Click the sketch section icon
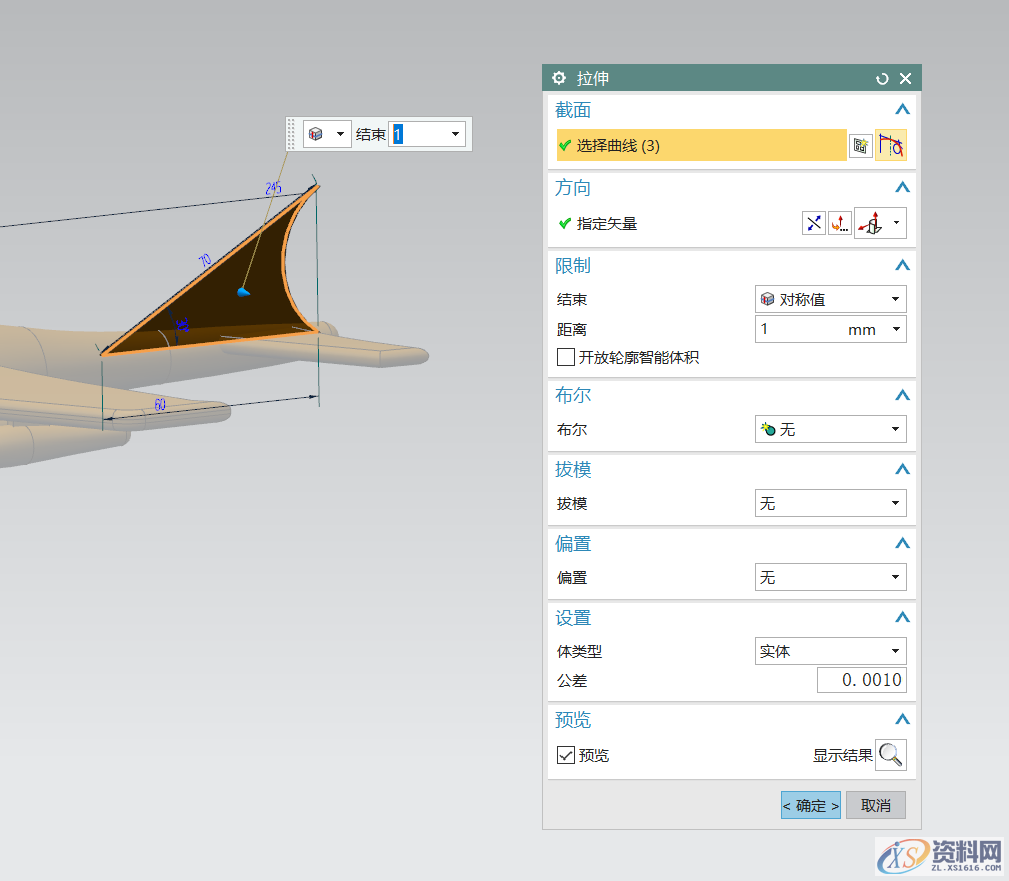The height and width of the screenshot is (881, 1009). (x=860, y=146)
